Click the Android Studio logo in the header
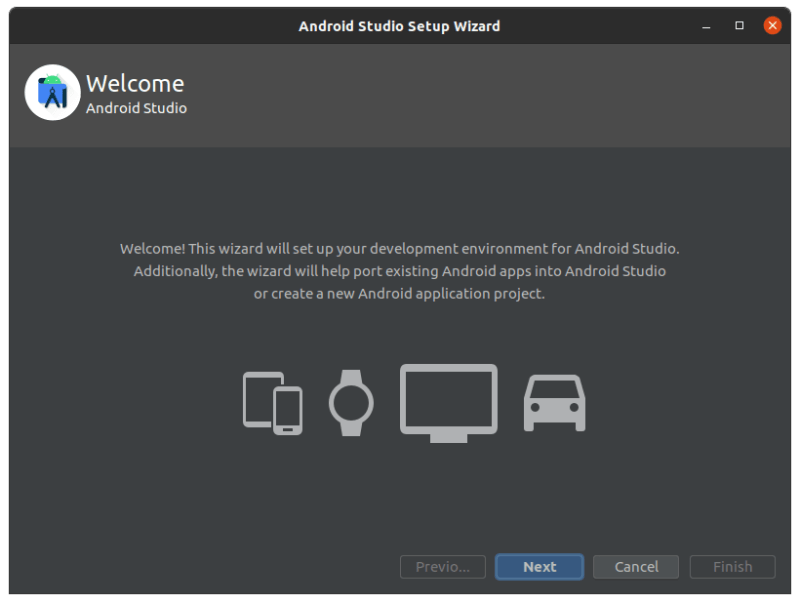The height and width of the screenshot is (603, 800). click(52, 92)
